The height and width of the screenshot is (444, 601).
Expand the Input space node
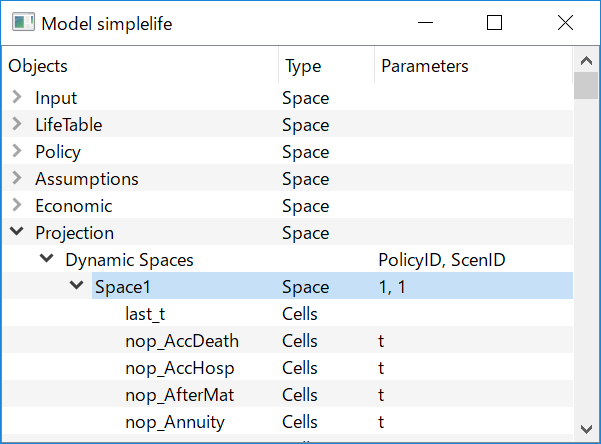(x=16, y=97)
